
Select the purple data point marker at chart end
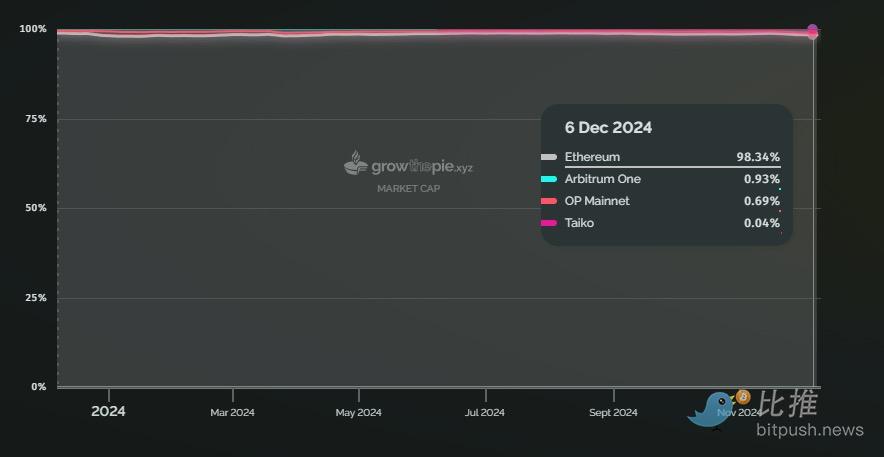pyautogui.click(x=812, y=29)
